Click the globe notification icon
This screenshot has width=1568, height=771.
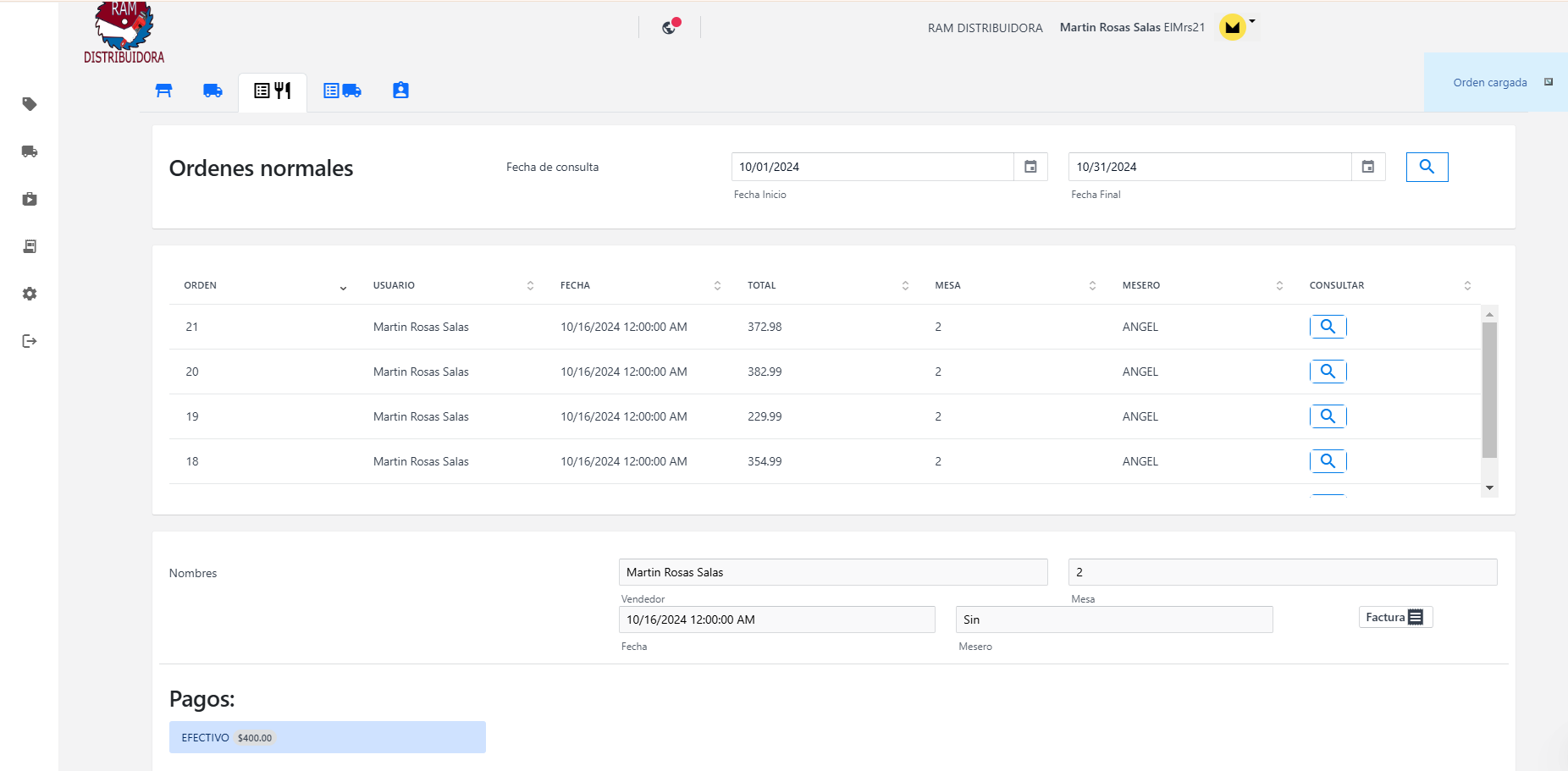click(670, 27)
